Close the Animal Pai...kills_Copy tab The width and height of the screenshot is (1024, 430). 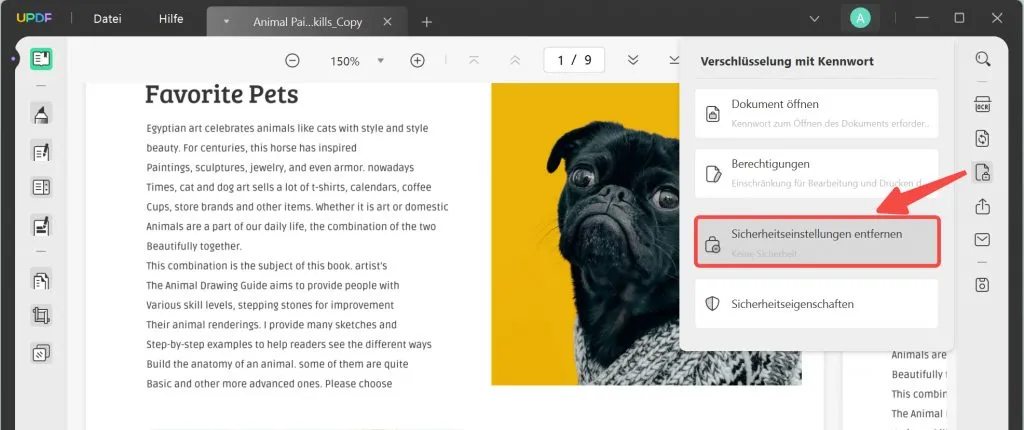click(x=387, y=22)
